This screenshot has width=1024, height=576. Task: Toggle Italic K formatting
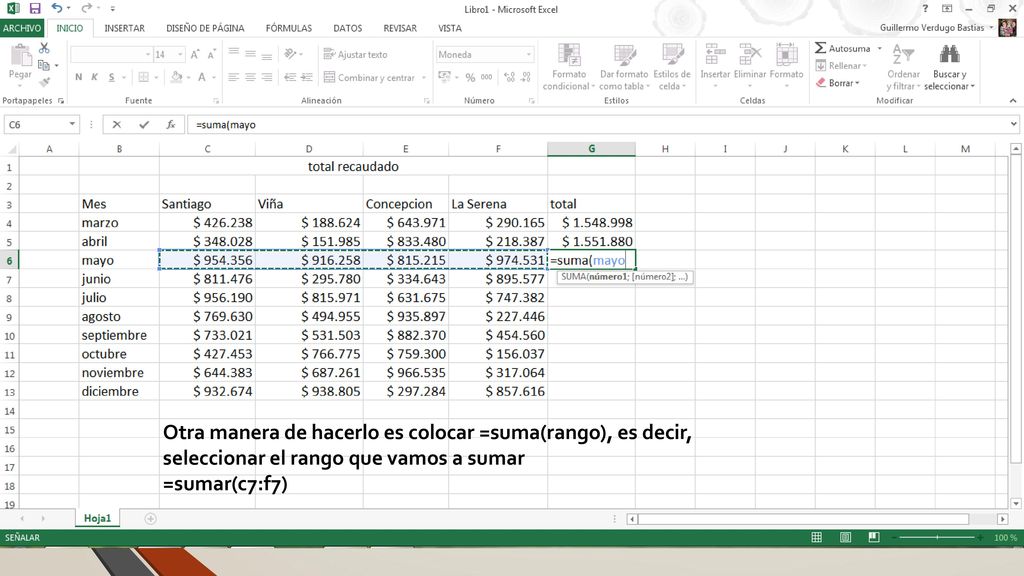tap(95, 77)
